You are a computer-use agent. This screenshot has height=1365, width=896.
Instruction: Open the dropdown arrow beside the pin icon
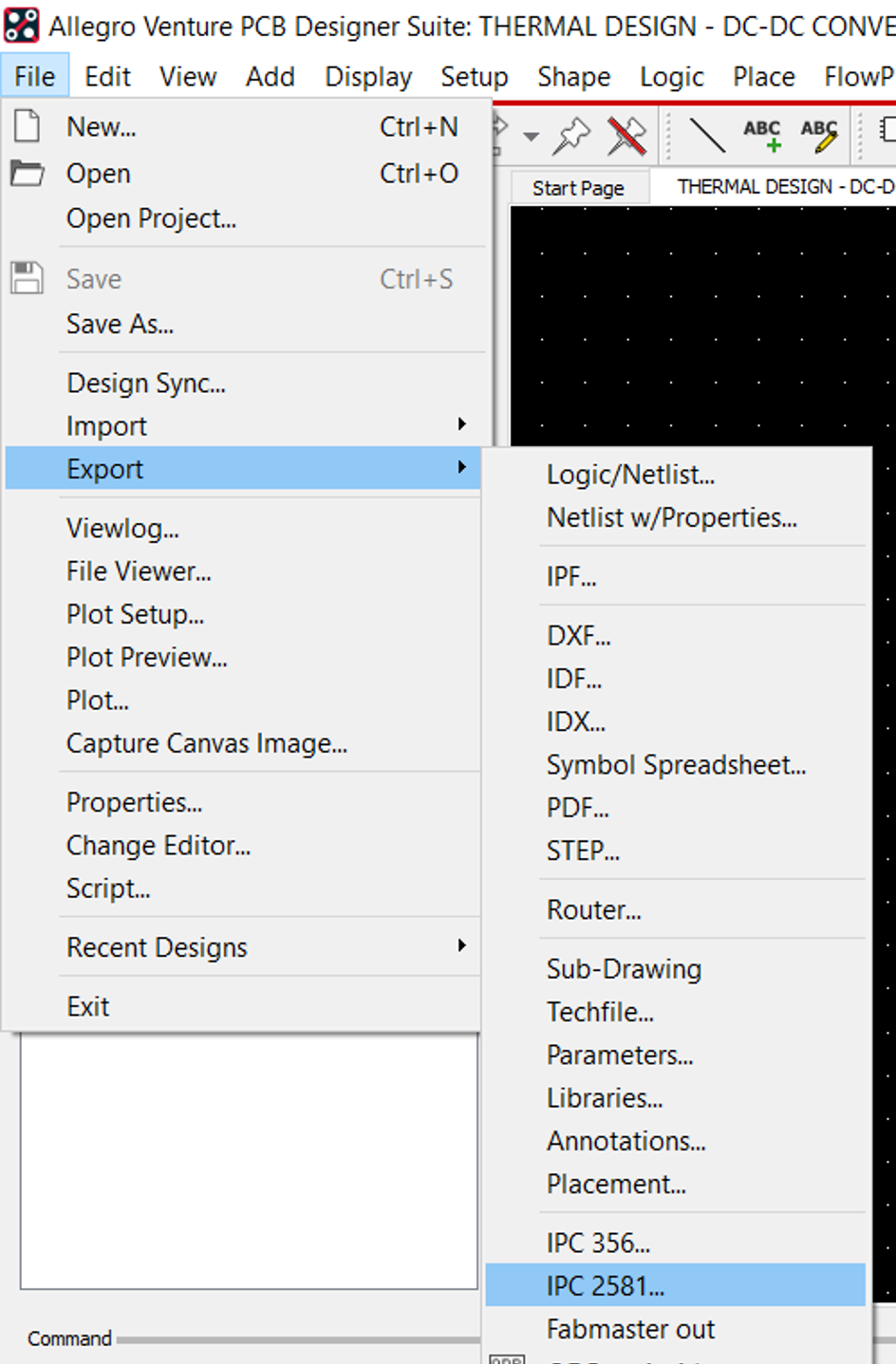tap(532, 137)
